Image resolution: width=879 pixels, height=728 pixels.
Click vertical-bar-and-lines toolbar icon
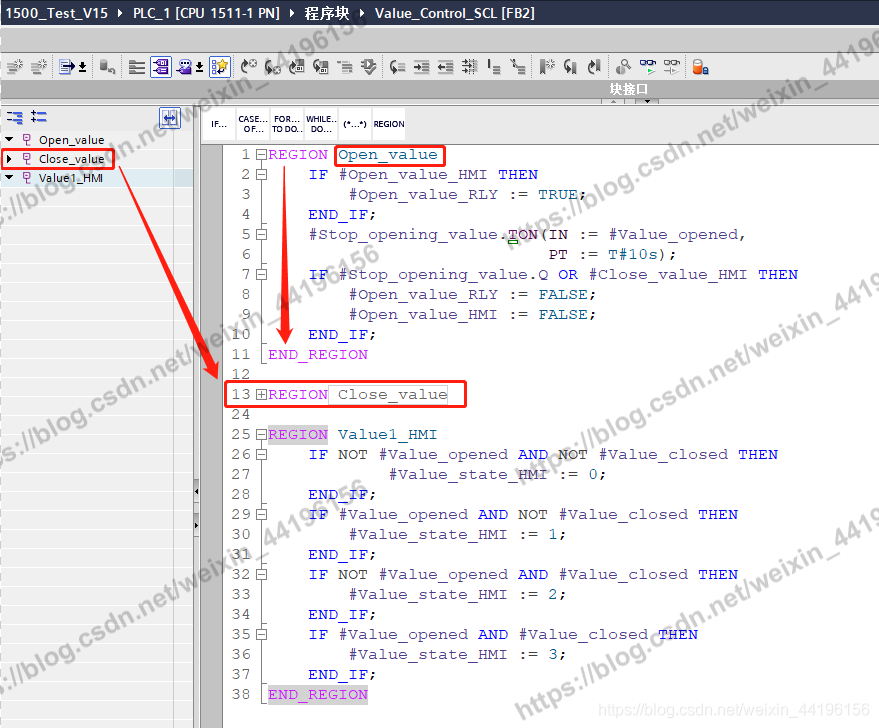494,67
